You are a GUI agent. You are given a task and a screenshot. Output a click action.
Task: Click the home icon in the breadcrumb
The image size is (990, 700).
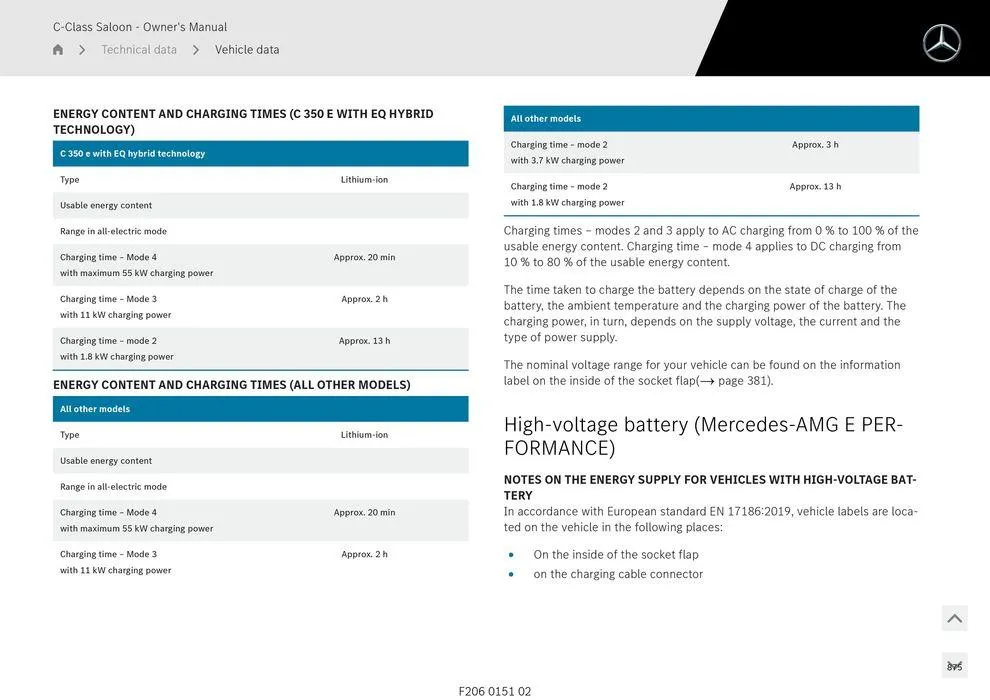tap(57, 48)
